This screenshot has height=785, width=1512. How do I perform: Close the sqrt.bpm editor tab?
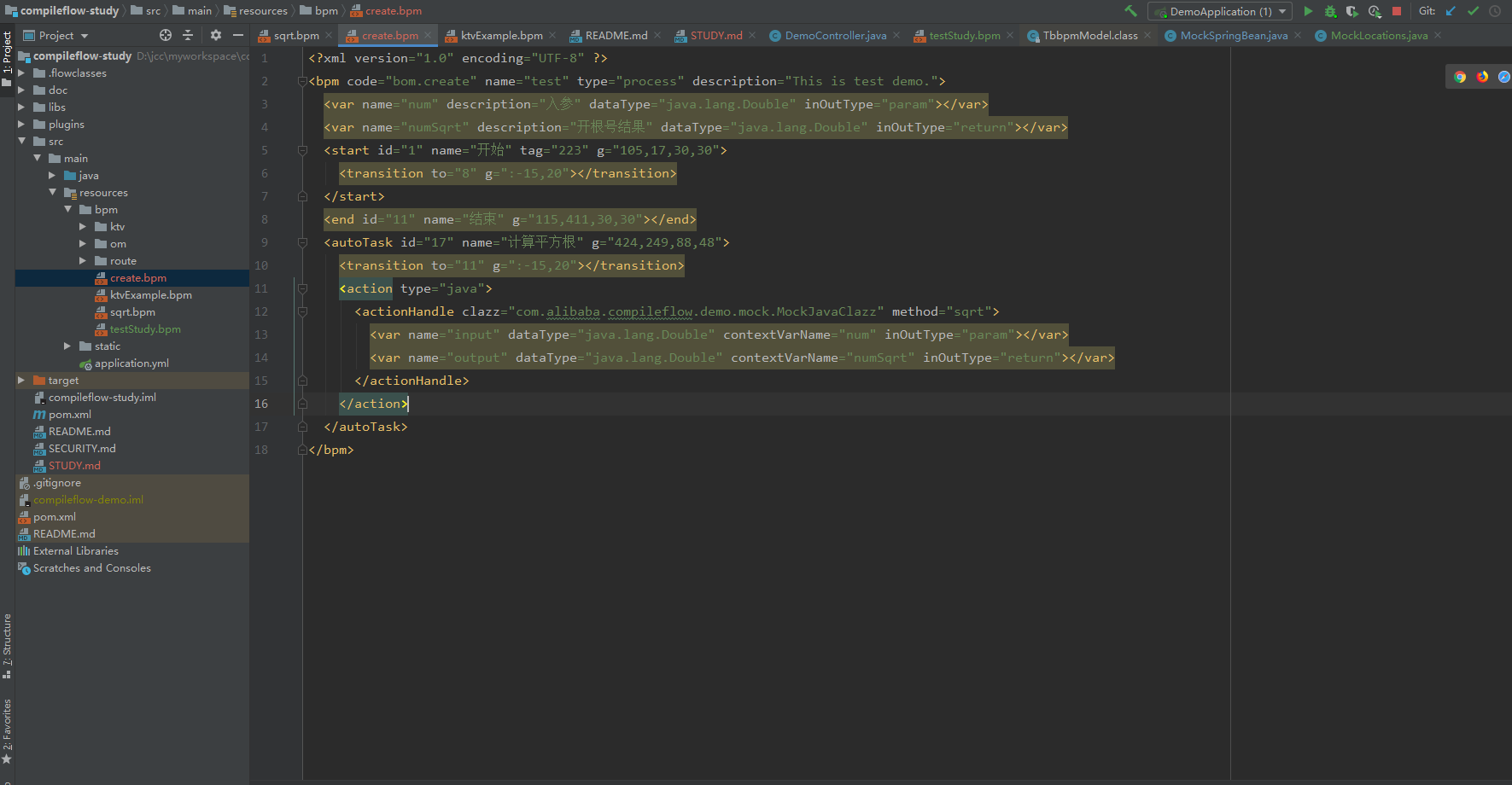pyautogui.click(x=329, y=36)
